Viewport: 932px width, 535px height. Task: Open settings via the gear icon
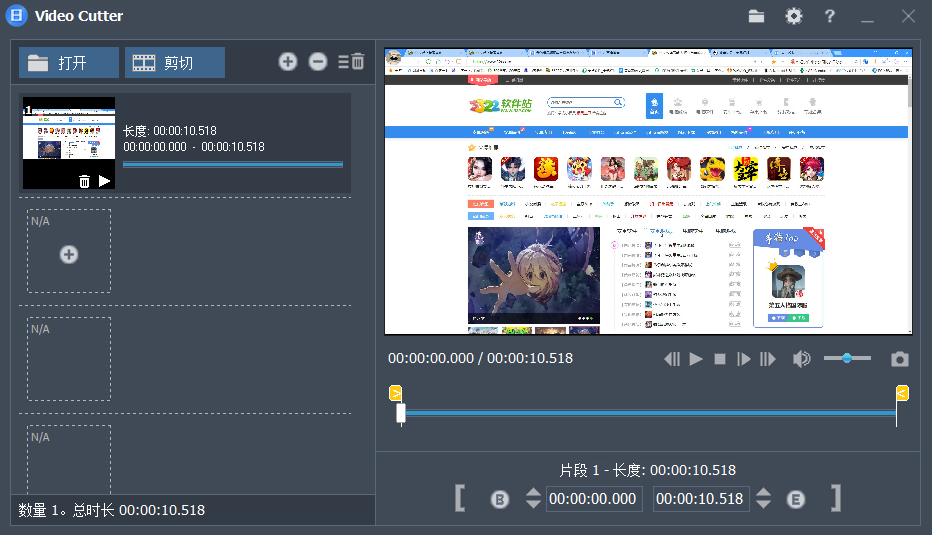[x=794, y=16]
